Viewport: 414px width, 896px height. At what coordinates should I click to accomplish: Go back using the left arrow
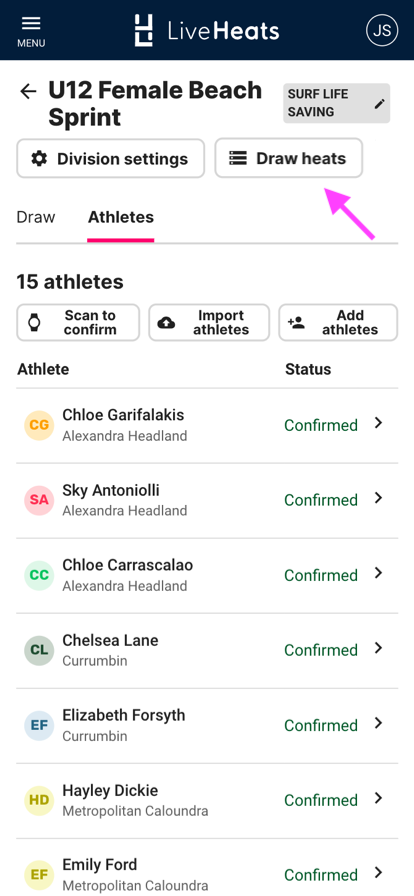click(28, 91)
